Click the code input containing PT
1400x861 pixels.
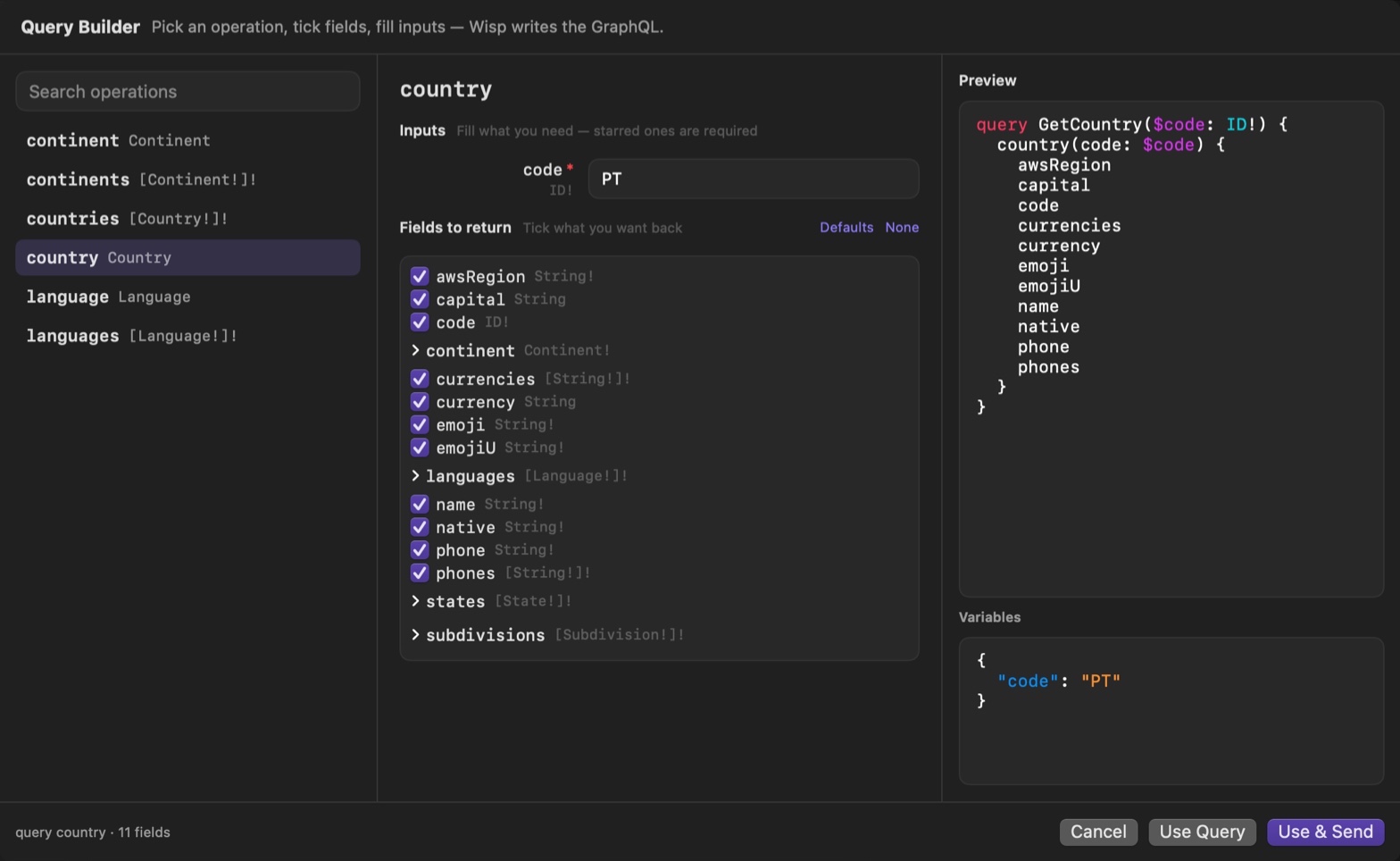tap(754, 179)
